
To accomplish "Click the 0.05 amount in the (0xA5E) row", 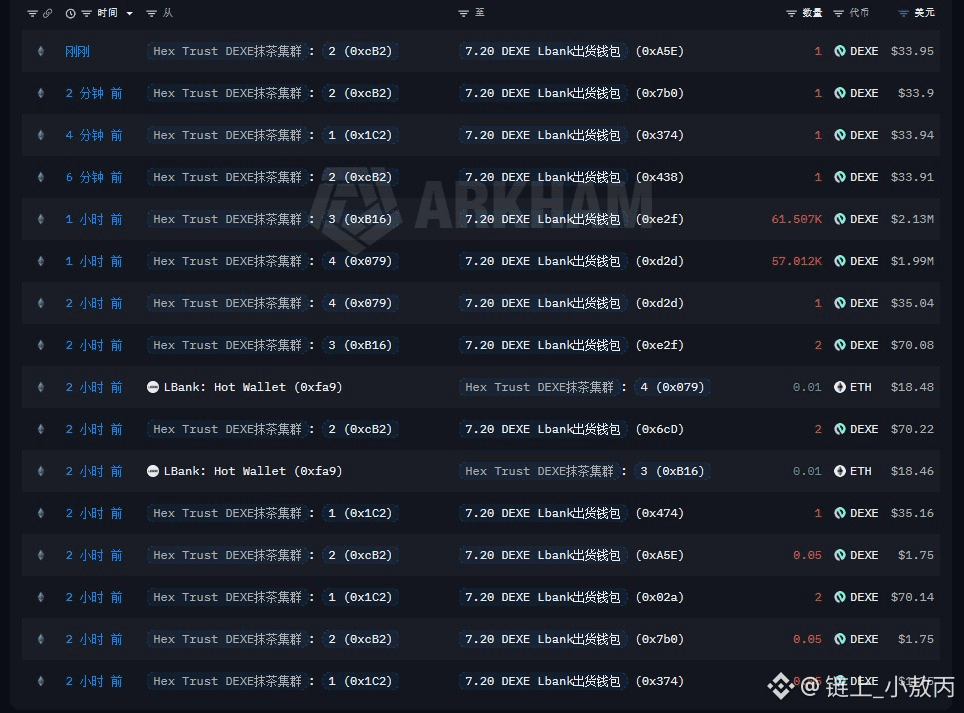I will [x=807, y=556].
